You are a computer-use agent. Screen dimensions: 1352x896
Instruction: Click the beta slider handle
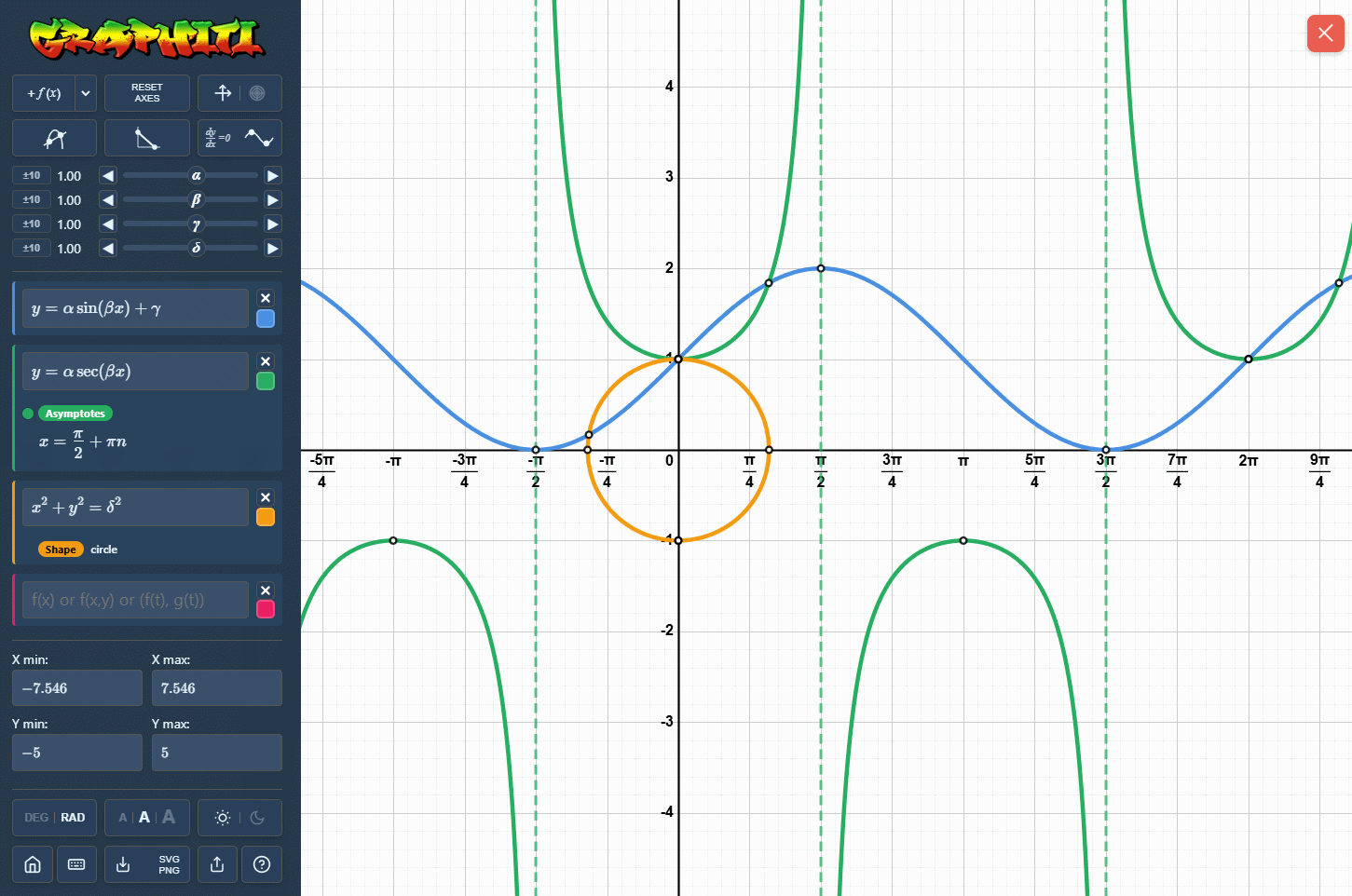click(x=197, y=199)
